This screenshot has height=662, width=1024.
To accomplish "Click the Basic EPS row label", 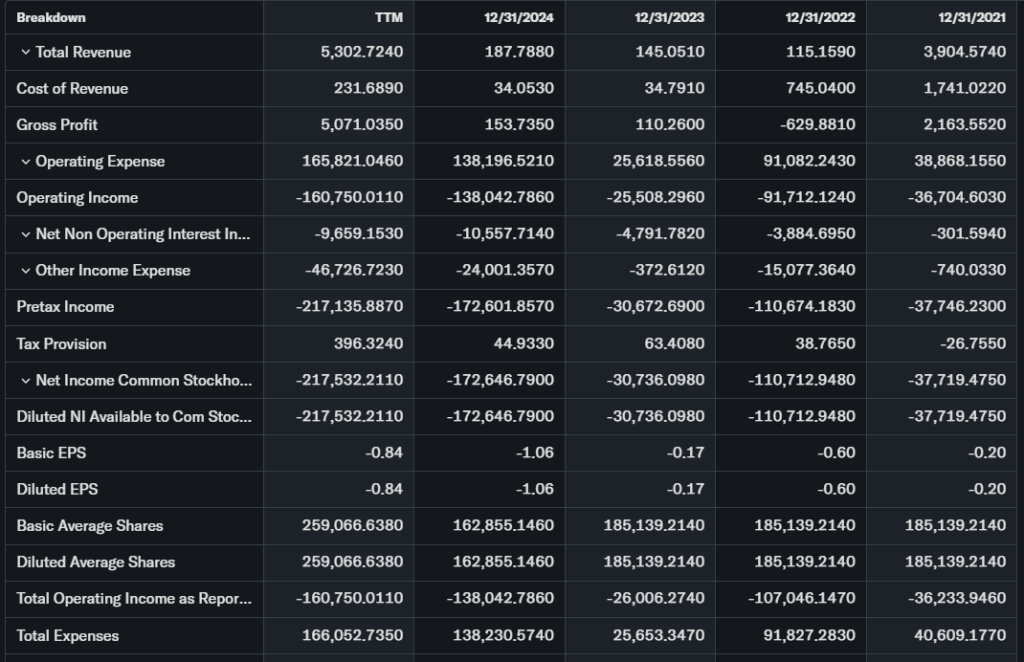I will [51, 453].
